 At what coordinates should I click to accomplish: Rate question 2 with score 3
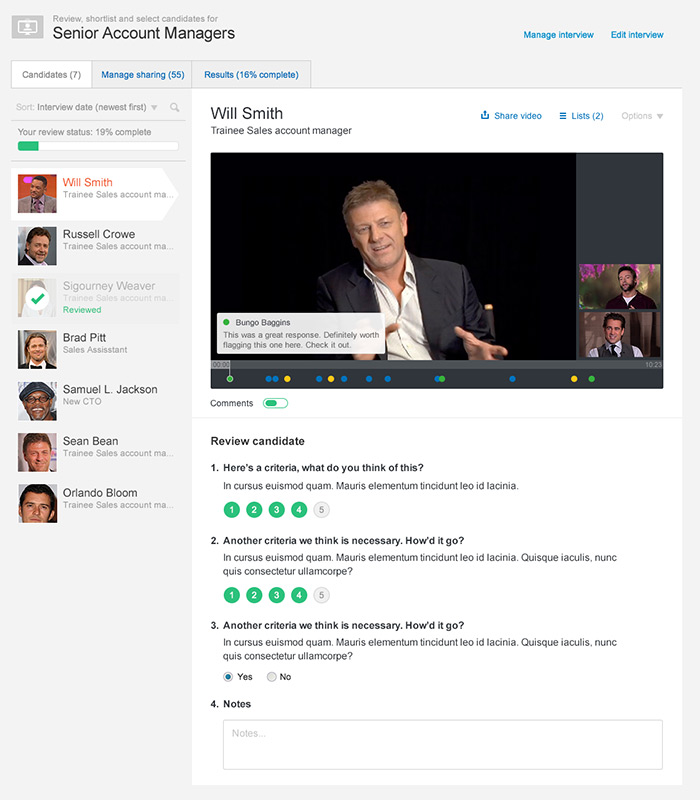pos(277,595)
